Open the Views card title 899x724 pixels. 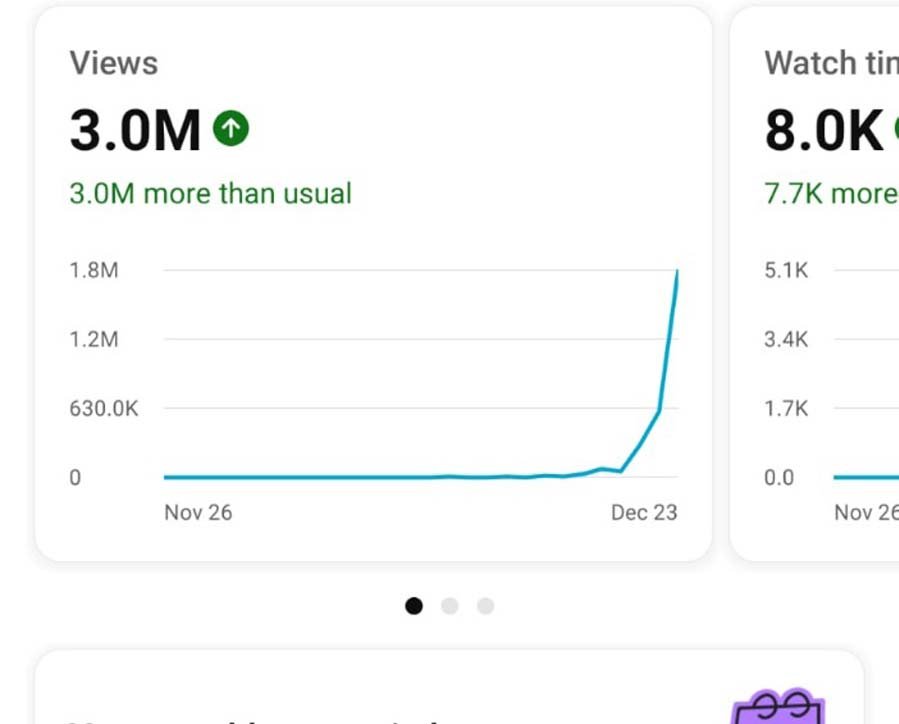[114, 63]
